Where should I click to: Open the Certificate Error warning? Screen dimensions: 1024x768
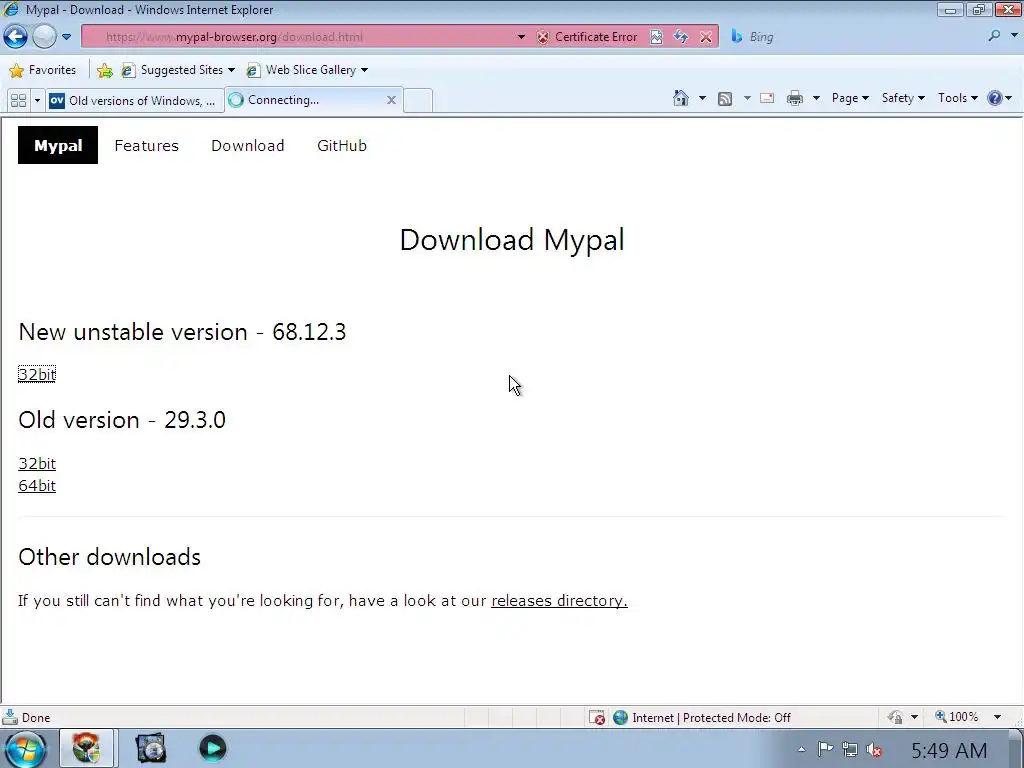click(x=586, y=37)
